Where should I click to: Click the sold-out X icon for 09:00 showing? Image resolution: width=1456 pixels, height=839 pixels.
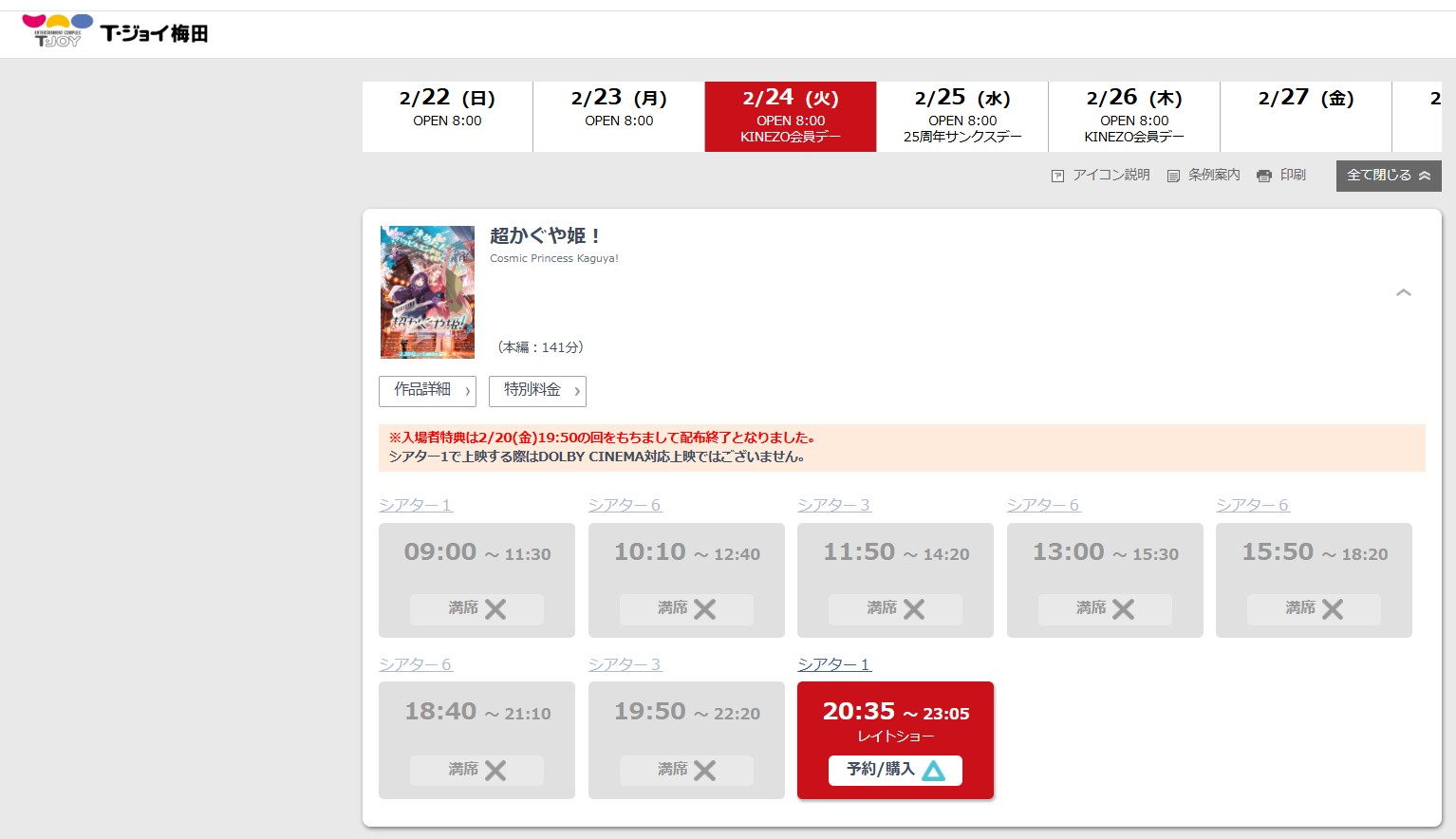pos(495,609)
